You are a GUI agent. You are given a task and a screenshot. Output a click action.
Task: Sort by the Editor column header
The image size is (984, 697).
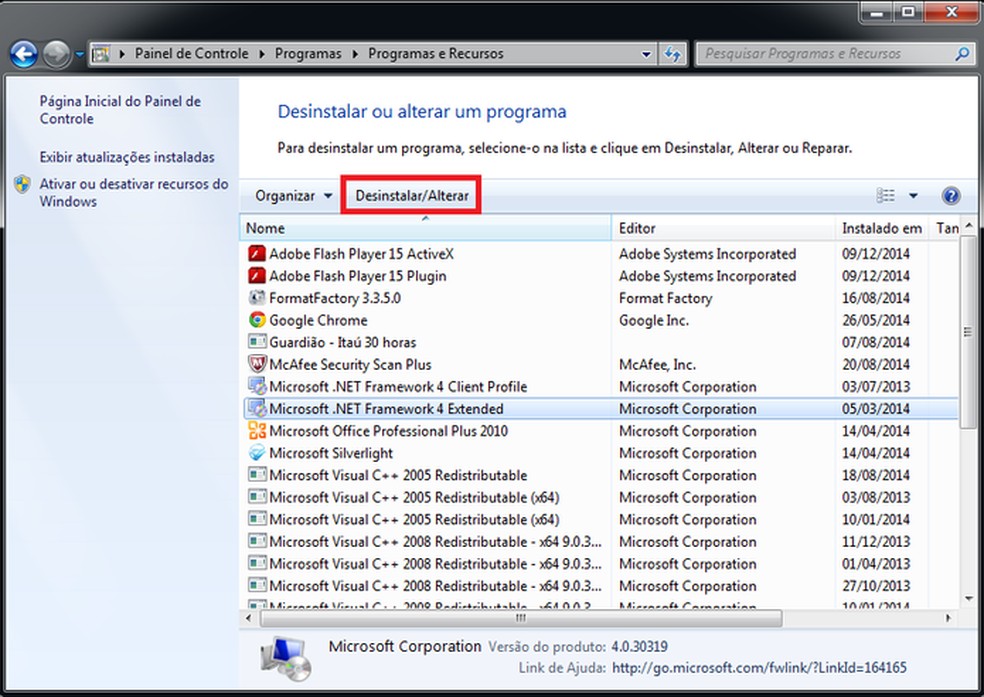[724, 228]
